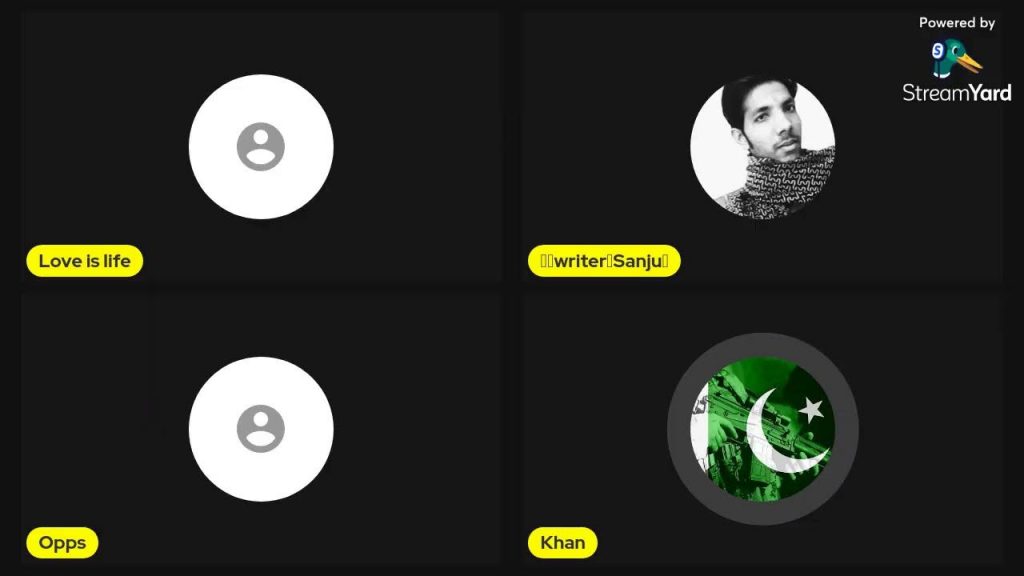Click the gray person icon in Love is life's avatar
Viewport: 1024px width, 576px height.
[261, 146]
